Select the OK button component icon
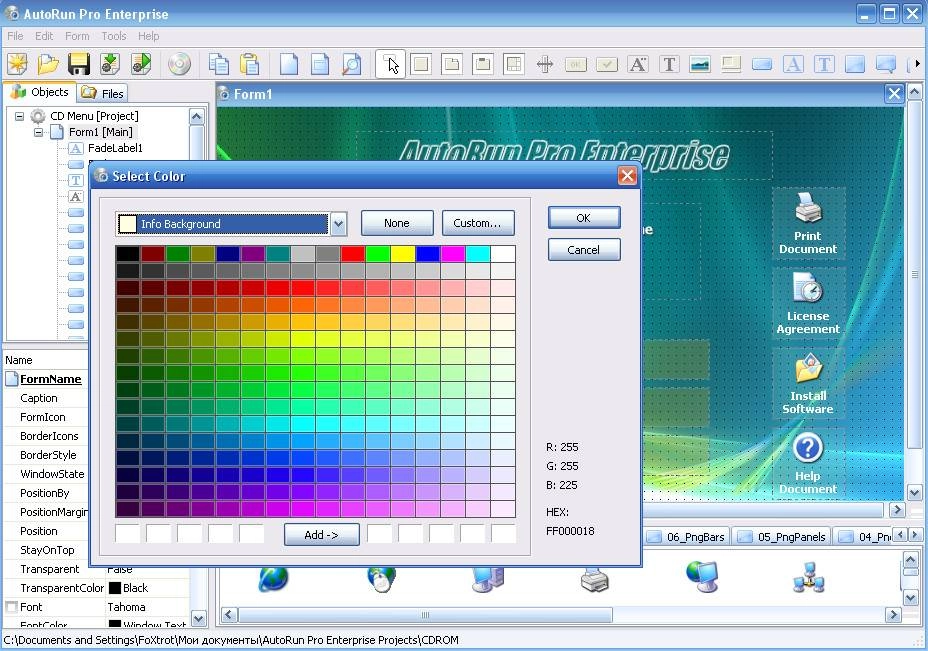This screenshot has height=651, width=928. click(x=576, y=64)
